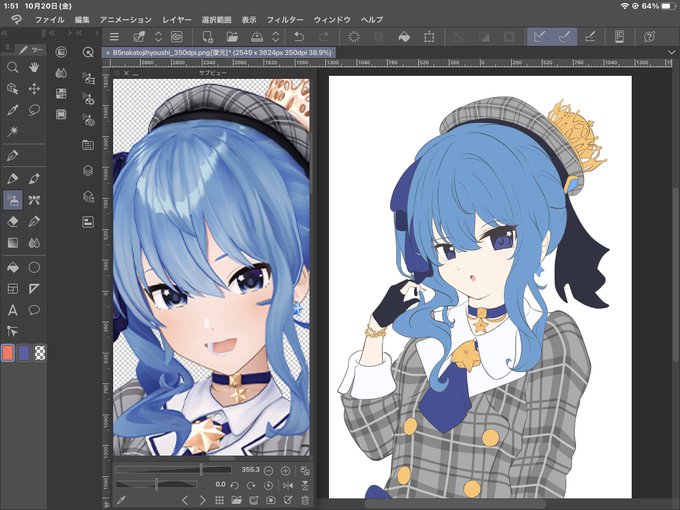The image size is (680, 510).
Task: Create a new canvas from command bar
Action: 208,37
